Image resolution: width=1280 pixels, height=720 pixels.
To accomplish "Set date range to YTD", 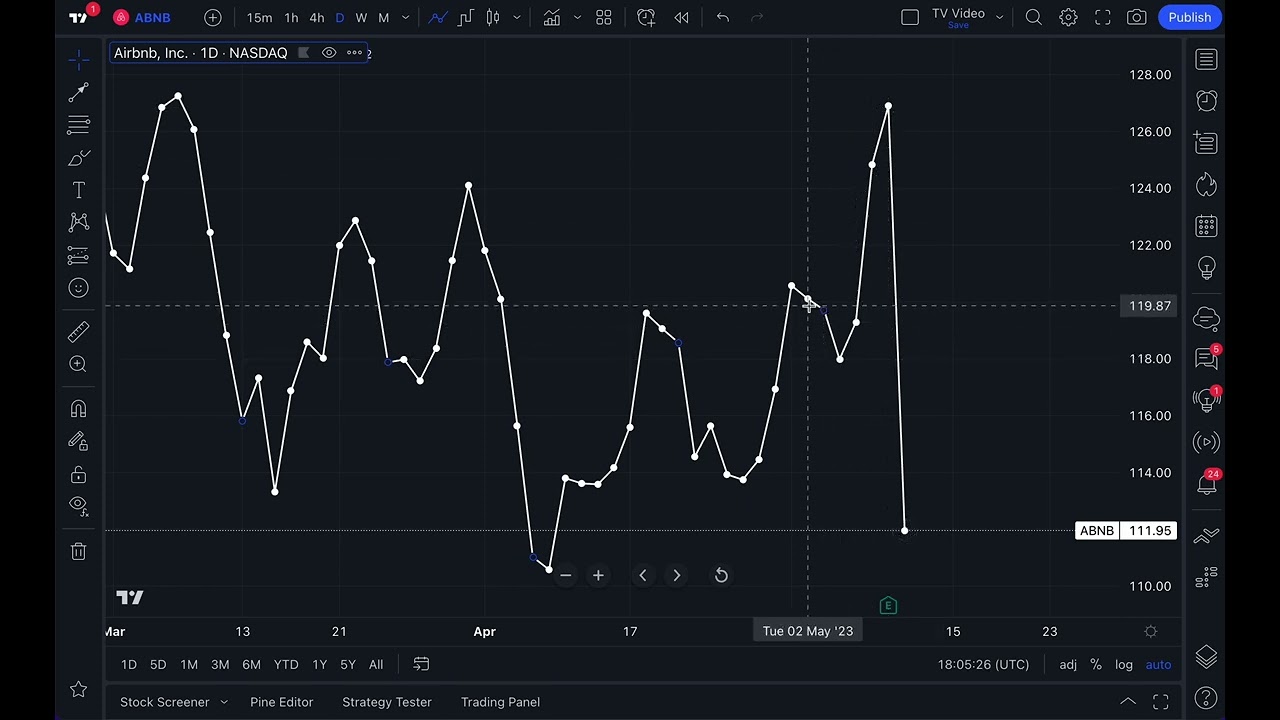I will pos(286,665).
